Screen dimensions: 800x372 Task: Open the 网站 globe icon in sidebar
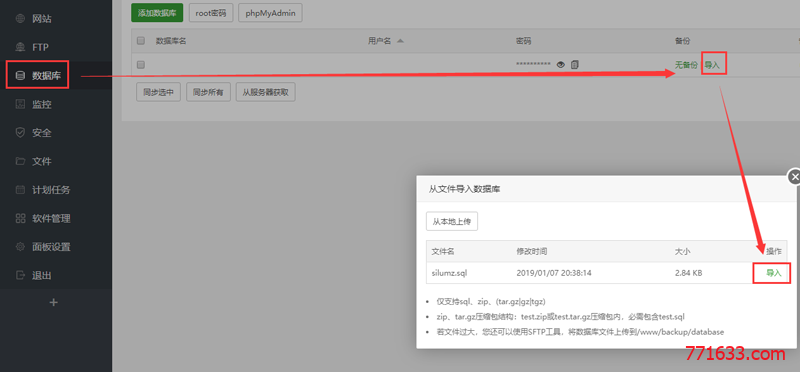[x=20, y=19]
